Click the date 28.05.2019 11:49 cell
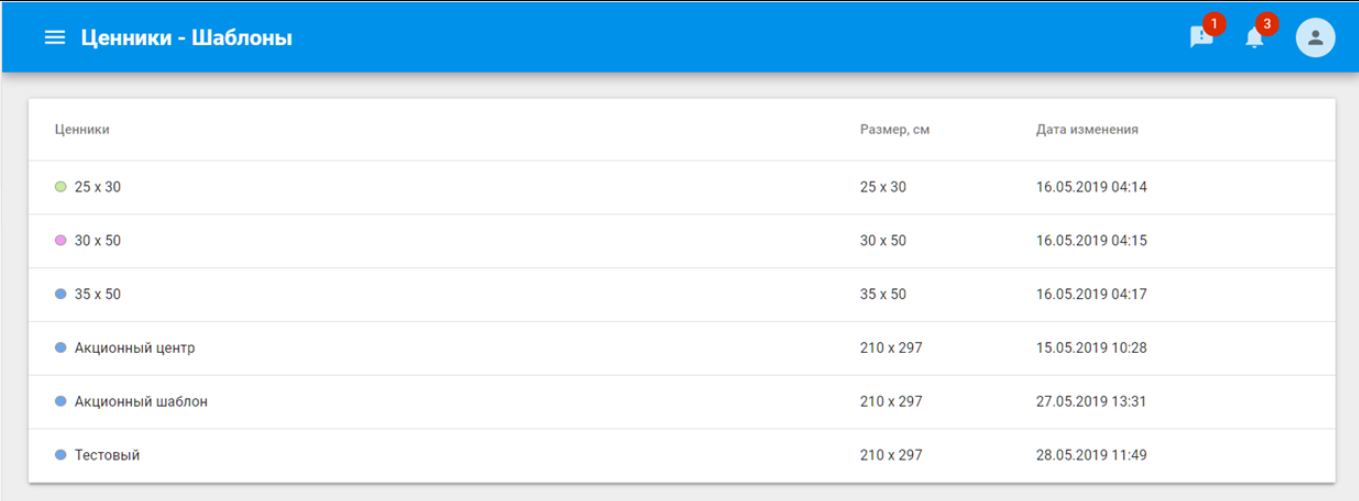 pyautogui.click(x=1091, y=455)
